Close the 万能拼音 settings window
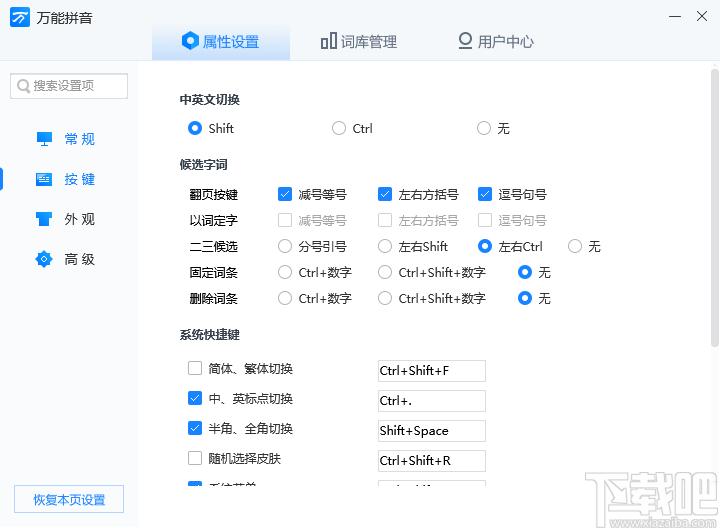Screen dimensions: 720x528 tap(702, 17)
